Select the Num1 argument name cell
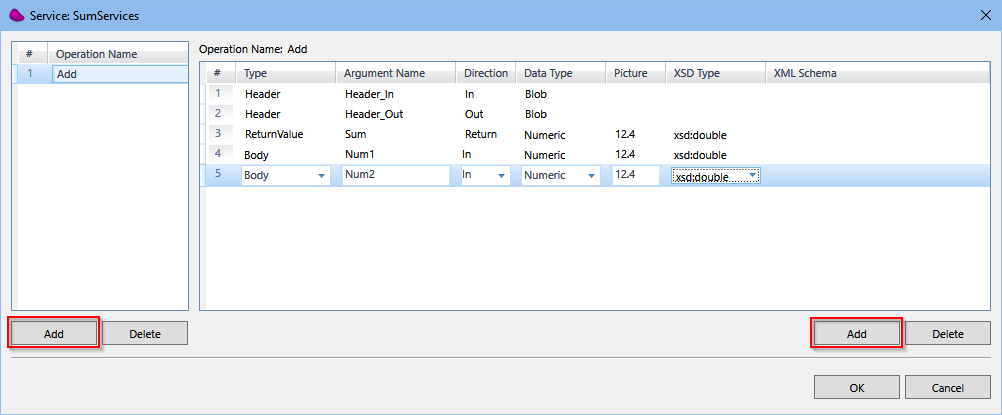1002x415 pixels. click(x=358, y=155)
